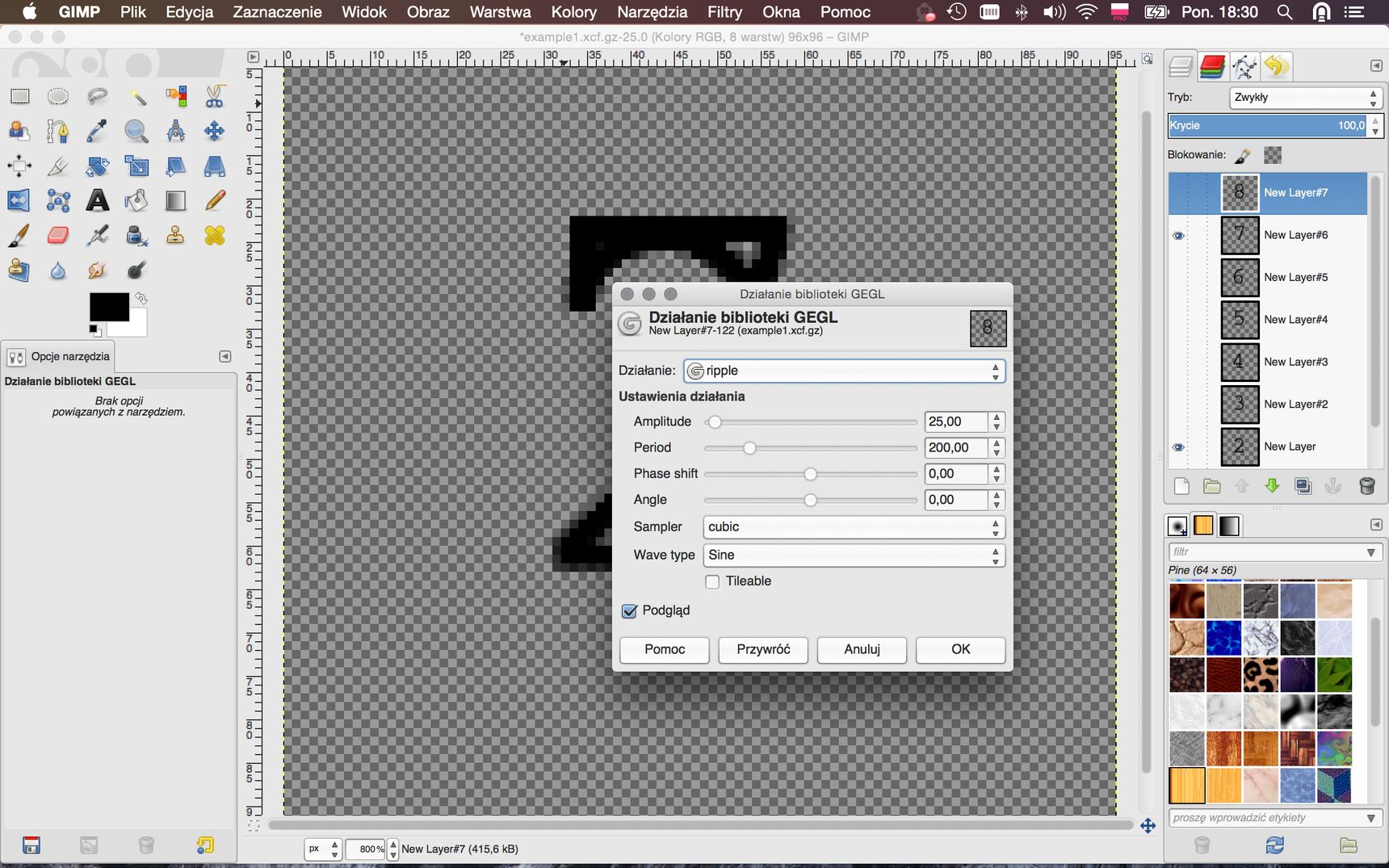Select the Pencil tool
Viewport: 1389px width, 868px height.
coord(214,200)
